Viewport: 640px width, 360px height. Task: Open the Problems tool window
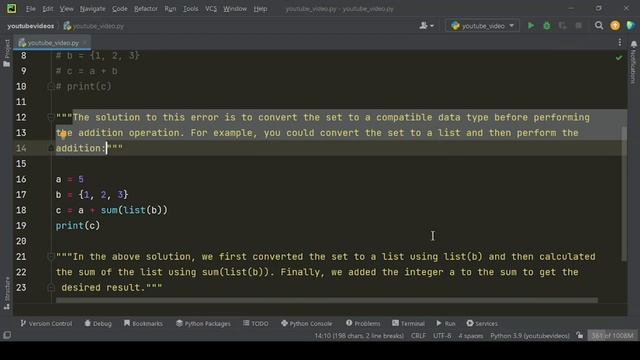(x=363, y=323)
